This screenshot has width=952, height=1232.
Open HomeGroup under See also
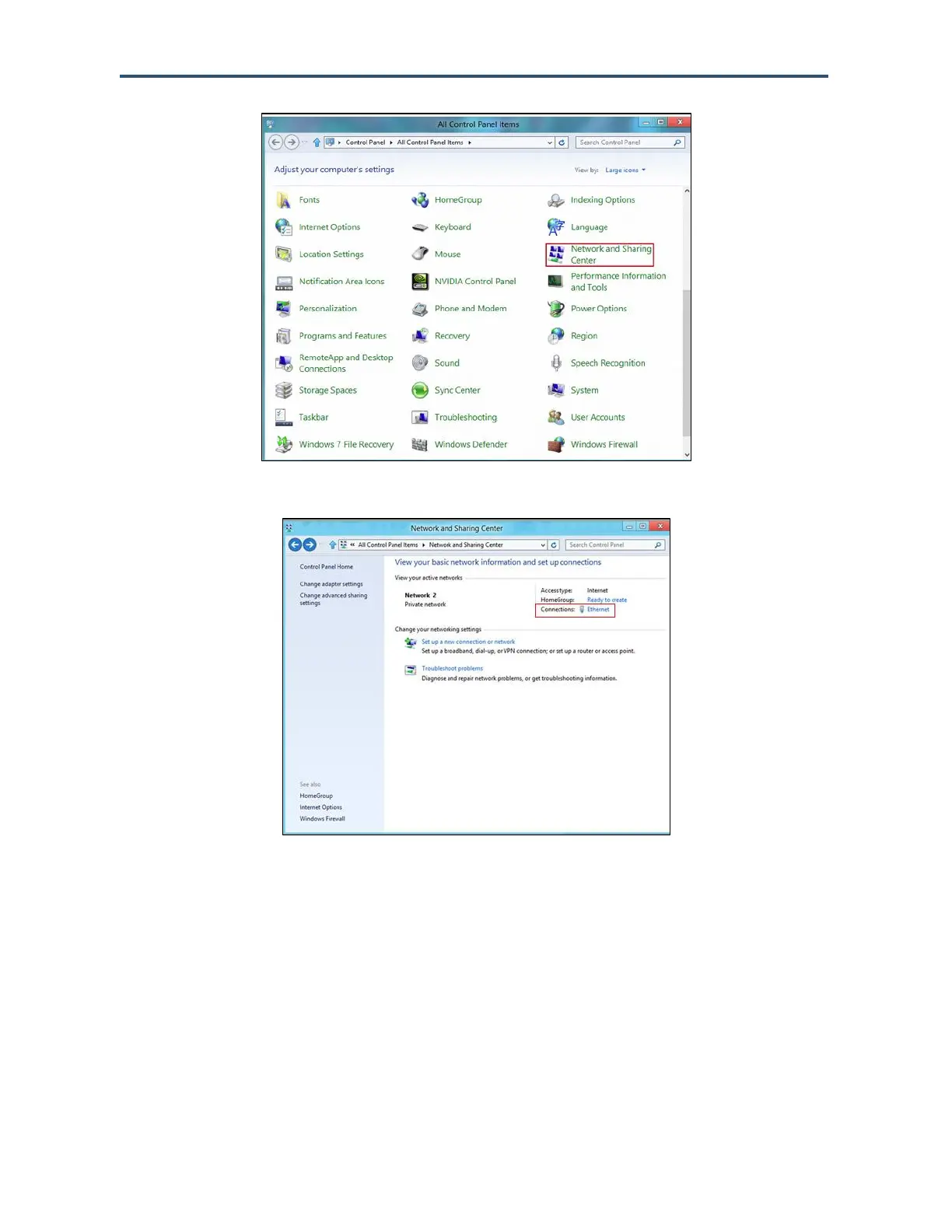316,796
